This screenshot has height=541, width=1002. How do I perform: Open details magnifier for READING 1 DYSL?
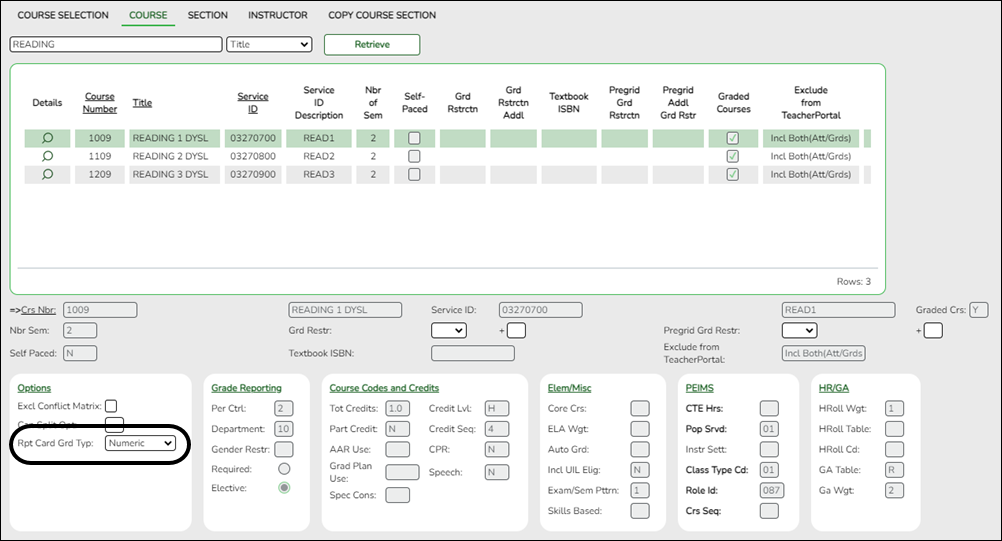coord(47,138)
